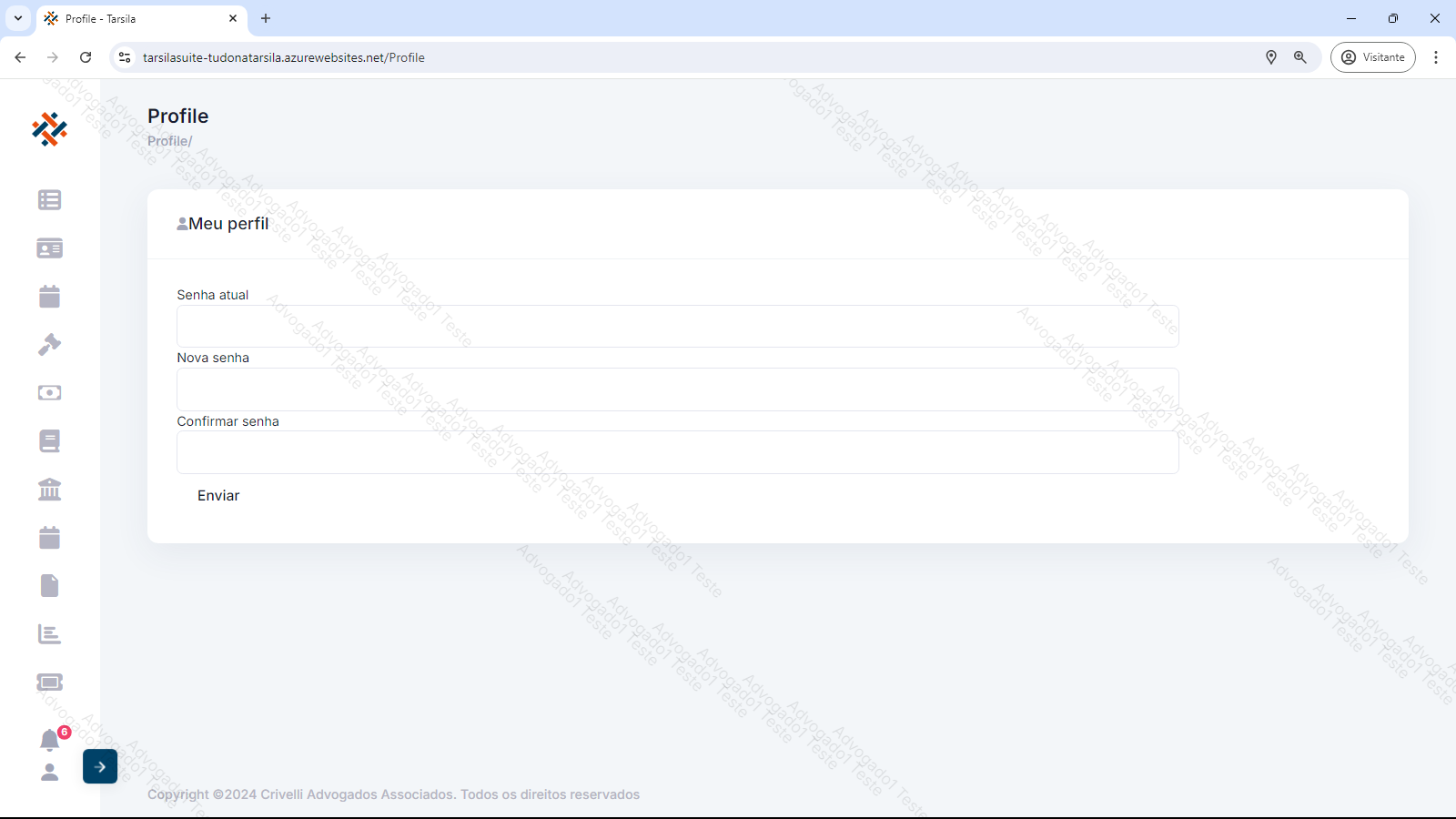Click the ticket icon in the sidebar
The image size is (1456, 819).
(49, 682)
